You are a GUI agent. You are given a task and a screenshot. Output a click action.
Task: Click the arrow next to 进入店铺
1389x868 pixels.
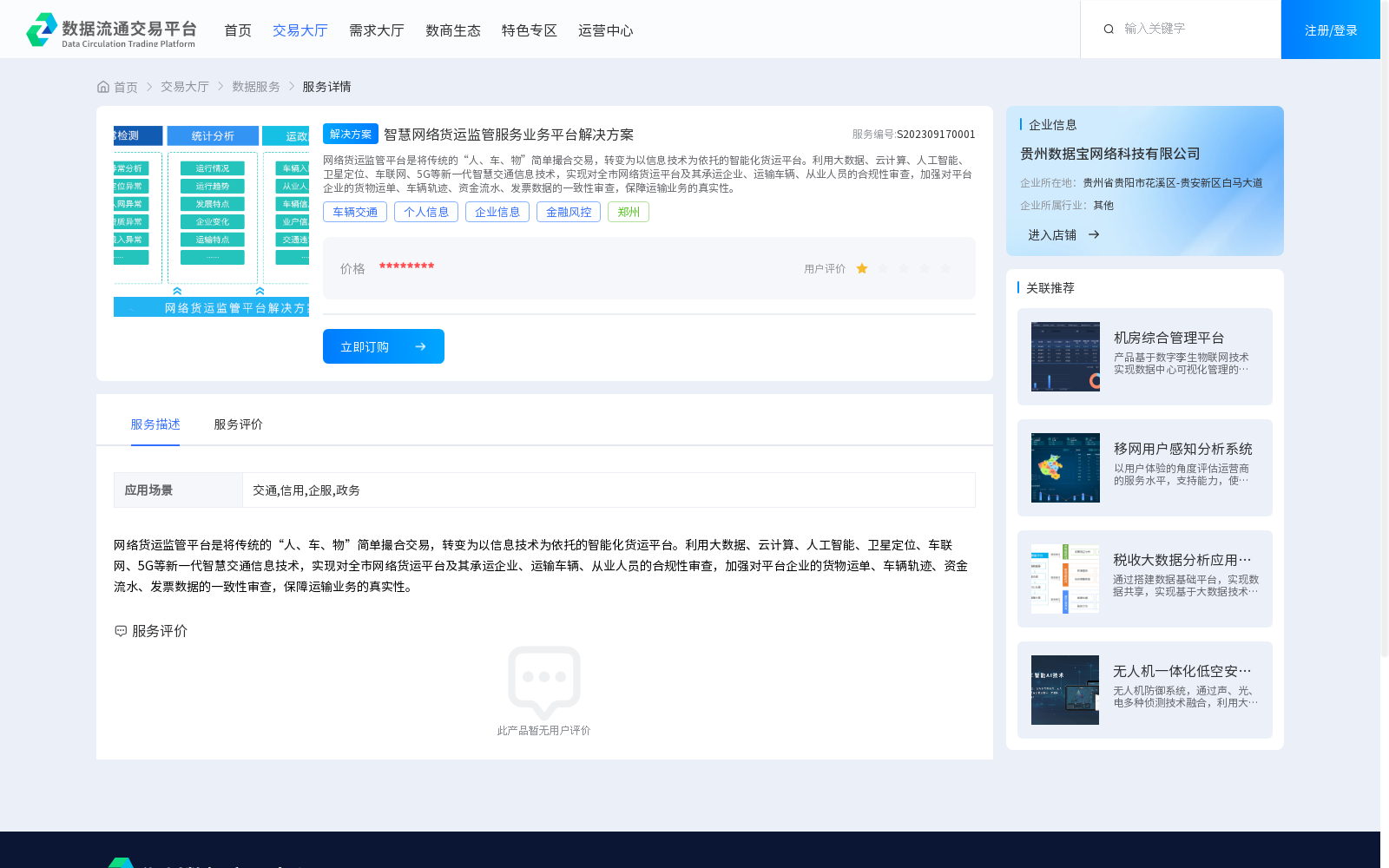click(1094, 234)
